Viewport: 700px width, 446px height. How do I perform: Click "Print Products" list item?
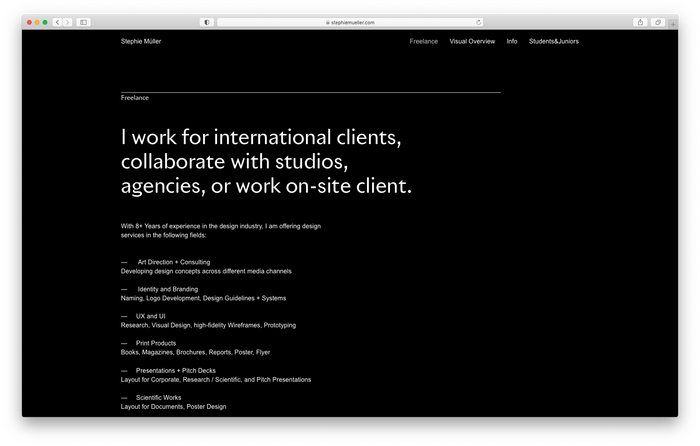tap(156, 343)
